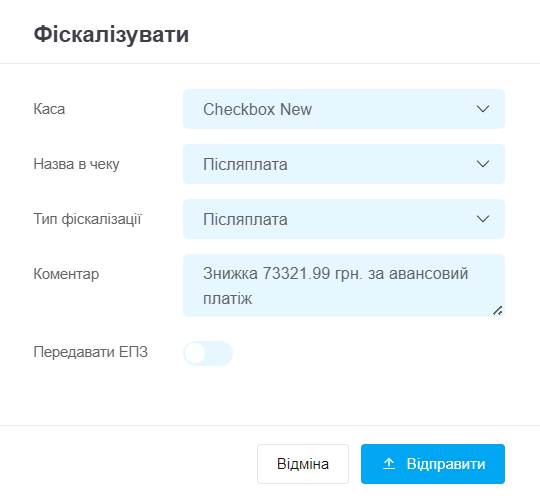Click the Тип фіскалізації label

click(87, 219)
